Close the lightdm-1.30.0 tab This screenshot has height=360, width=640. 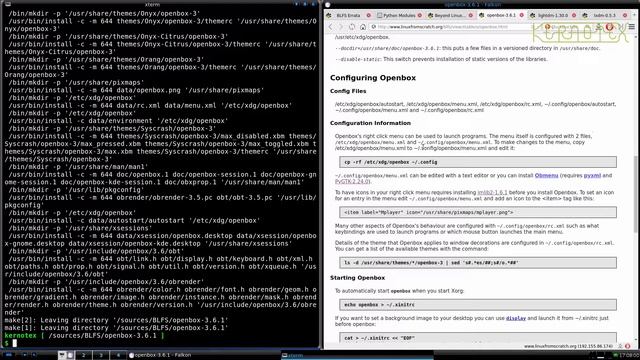pos(573,16)
